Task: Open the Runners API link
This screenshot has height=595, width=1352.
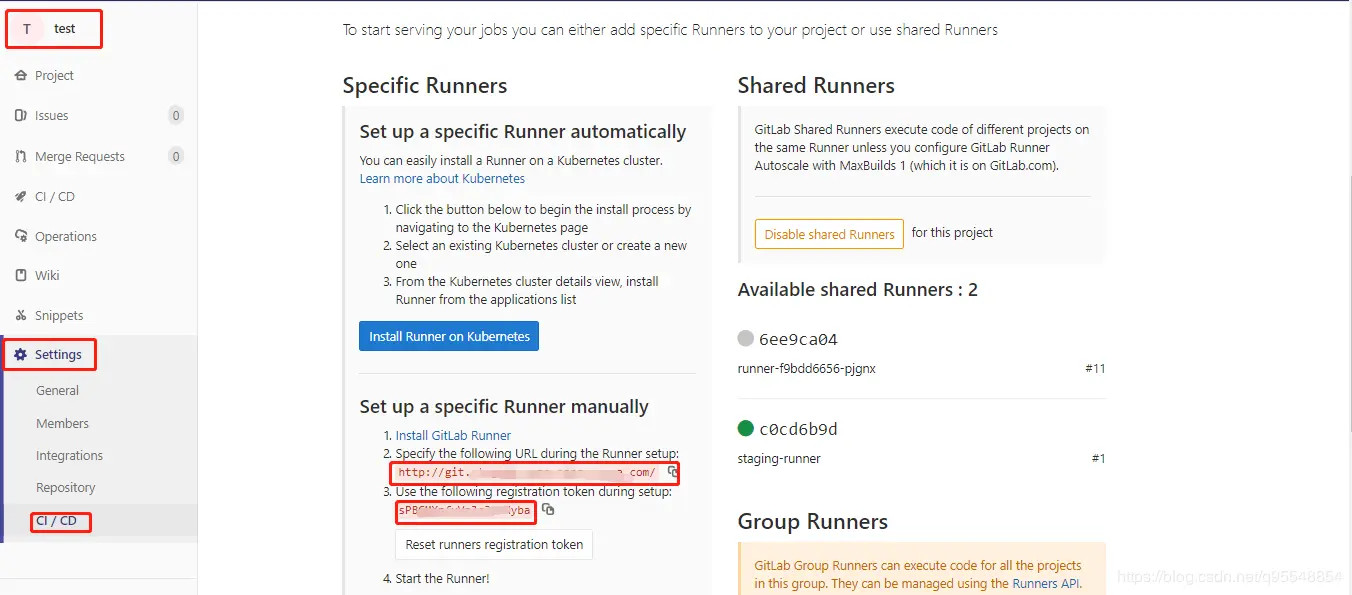Action: coord(1046,583)
